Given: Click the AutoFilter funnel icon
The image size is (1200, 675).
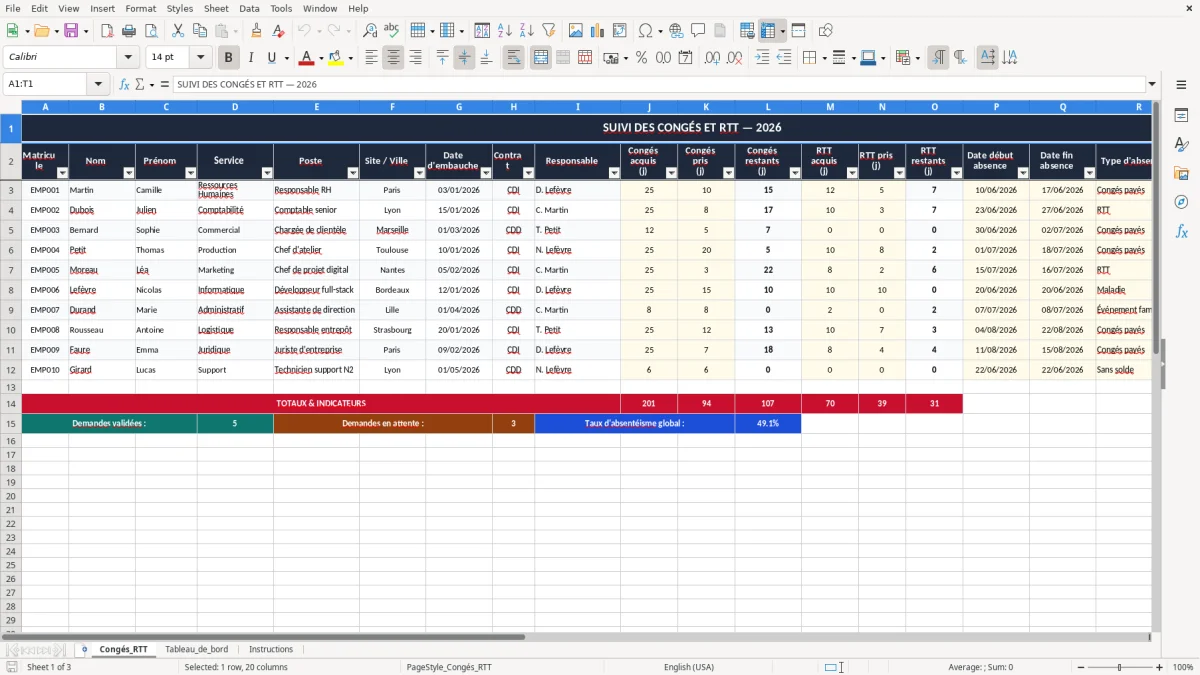Looking at the screenshot, I should [548, 31].
